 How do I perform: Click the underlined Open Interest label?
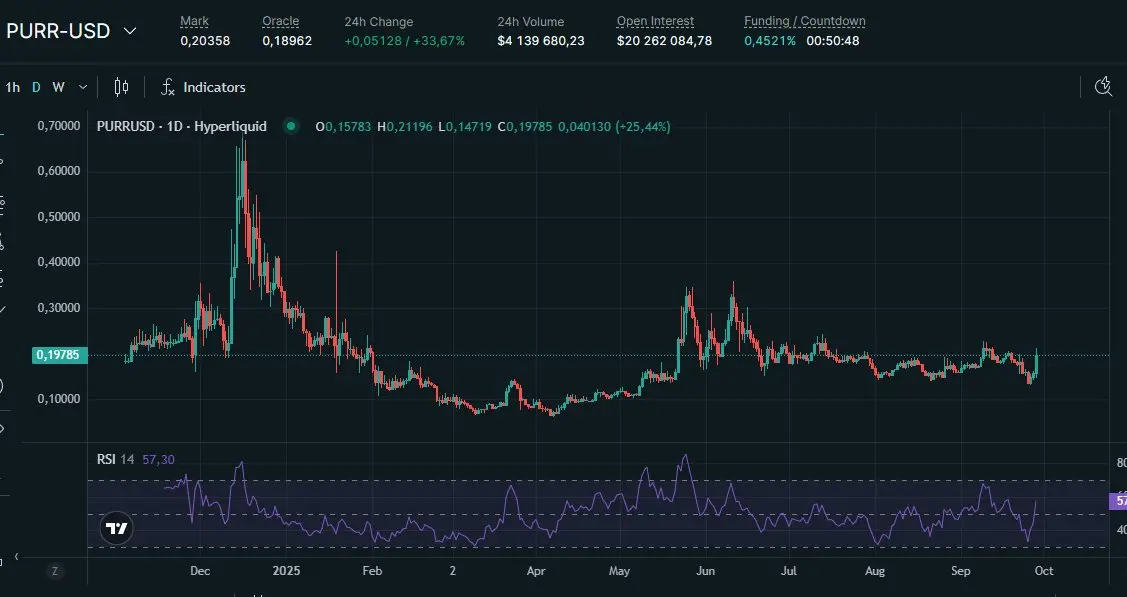coord(656,22)
